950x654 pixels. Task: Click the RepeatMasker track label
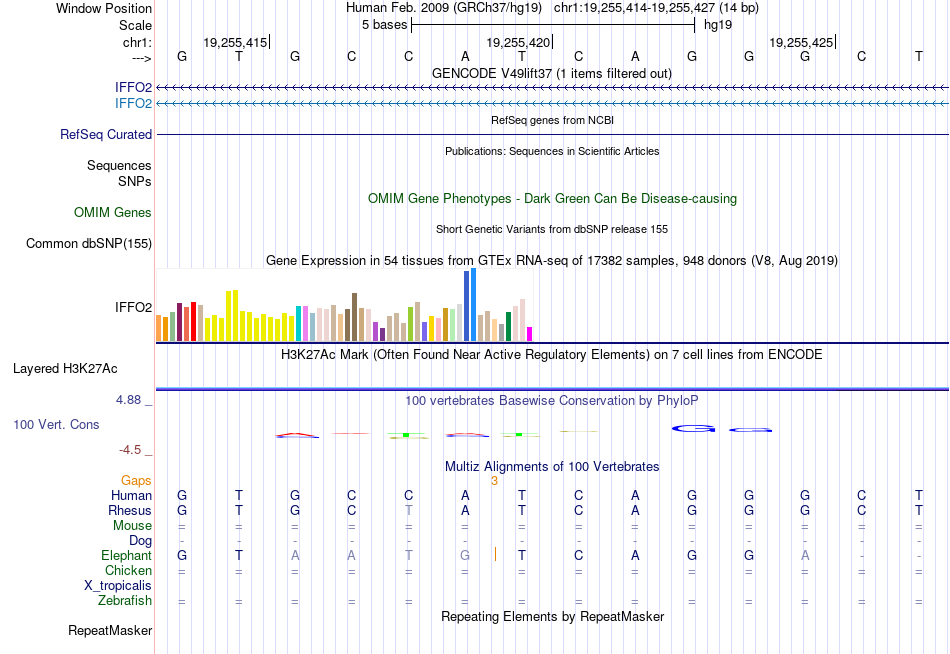tap(110, 630)
